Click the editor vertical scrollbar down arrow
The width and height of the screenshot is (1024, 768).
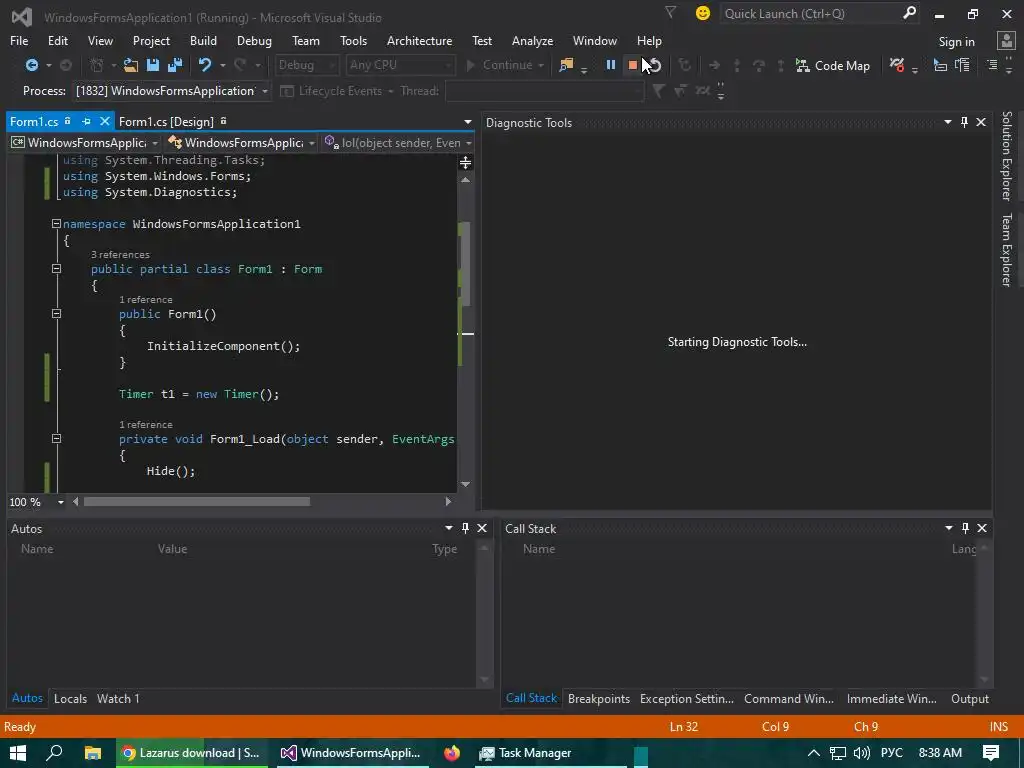[x=466, y=484]
